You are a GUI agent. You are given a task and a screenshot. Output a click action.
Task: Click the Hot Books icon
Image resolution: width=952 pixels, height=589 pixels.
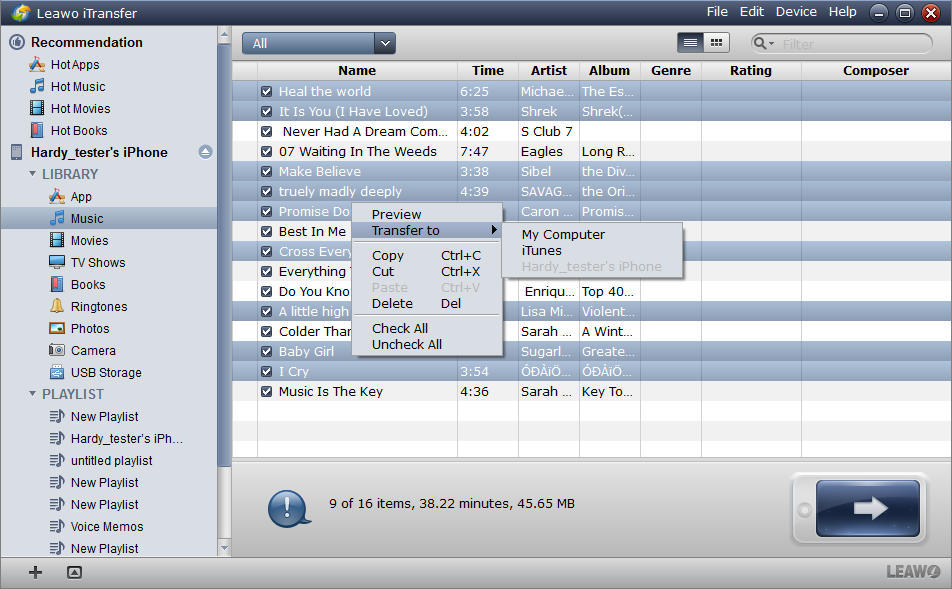point(37,130)
